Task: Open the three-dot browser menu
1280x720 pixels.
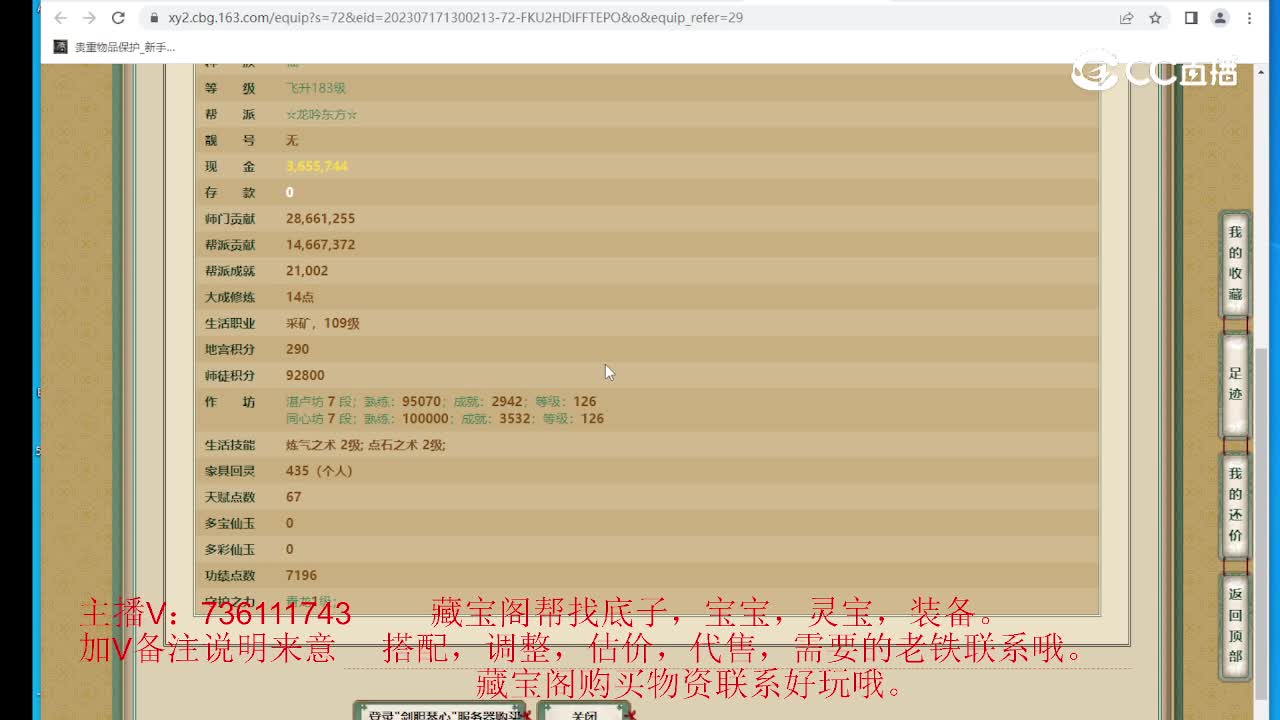Action: pyautogui.click(x=1250, y=17)
